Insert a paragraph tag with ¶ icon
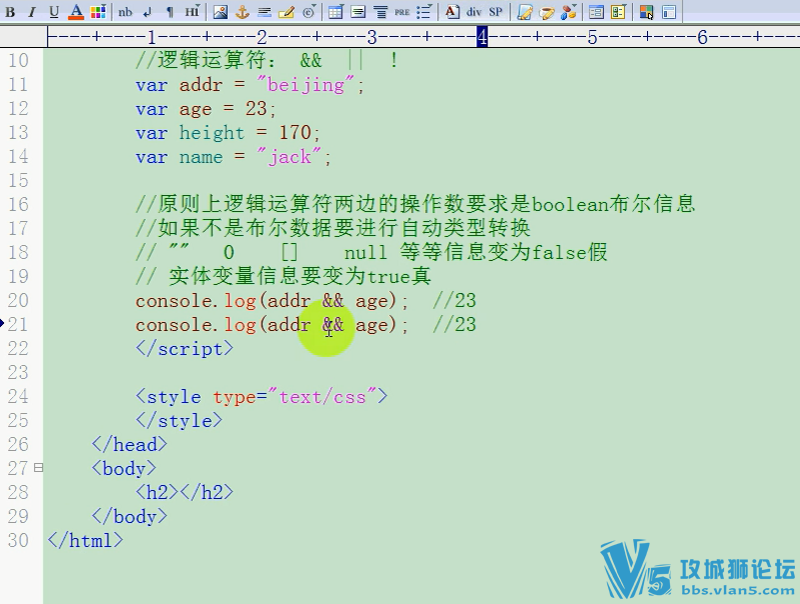Screen dimensions: 800x604 [170, 12]
